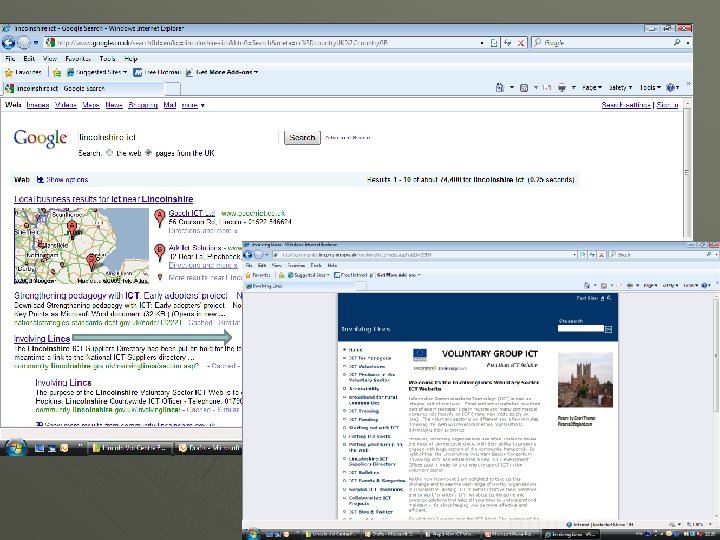Image resolution: width=720 pixels, height=540 pixels.
Task: Click Help question mark in Google window command bar
Action: 670,87
